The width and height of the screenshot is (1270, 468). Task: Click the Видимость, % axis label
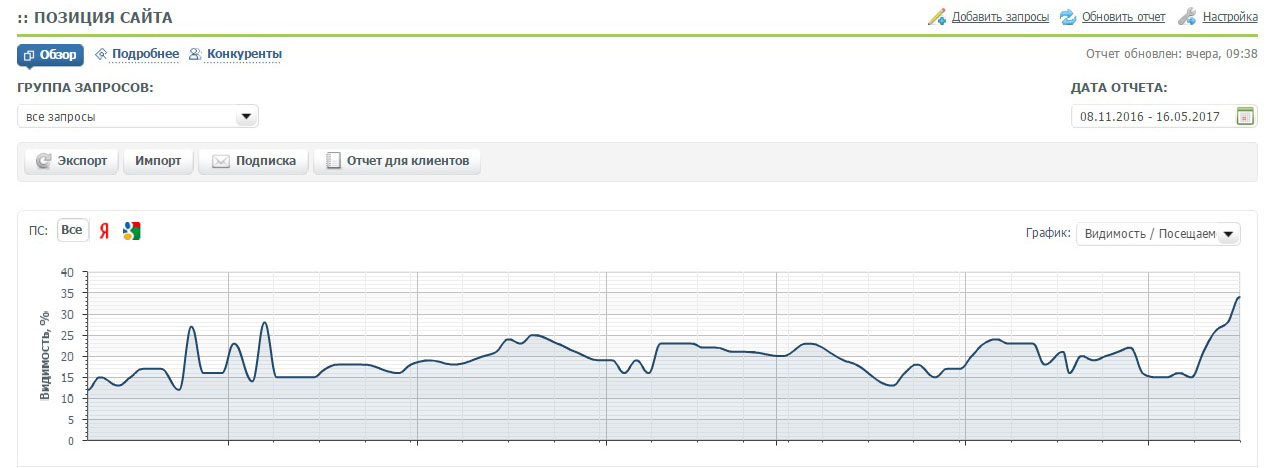[45, 356]
